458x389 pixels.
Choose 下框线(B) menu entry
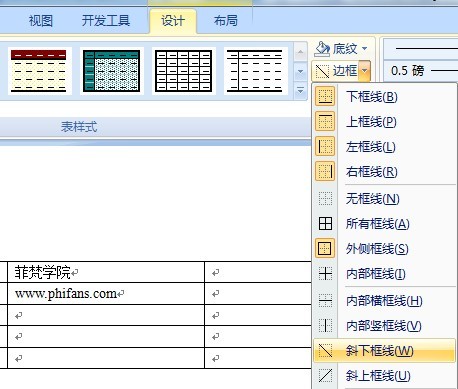click(385, 96)
